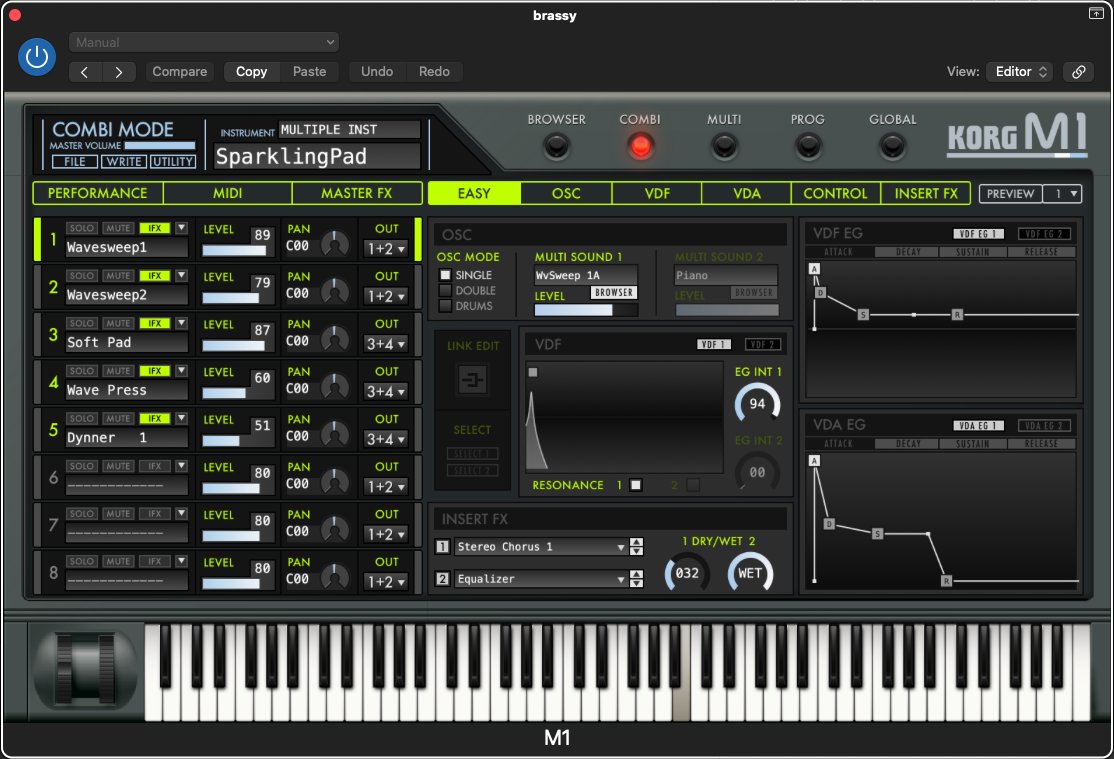Click the Link Edit icon

472,380
